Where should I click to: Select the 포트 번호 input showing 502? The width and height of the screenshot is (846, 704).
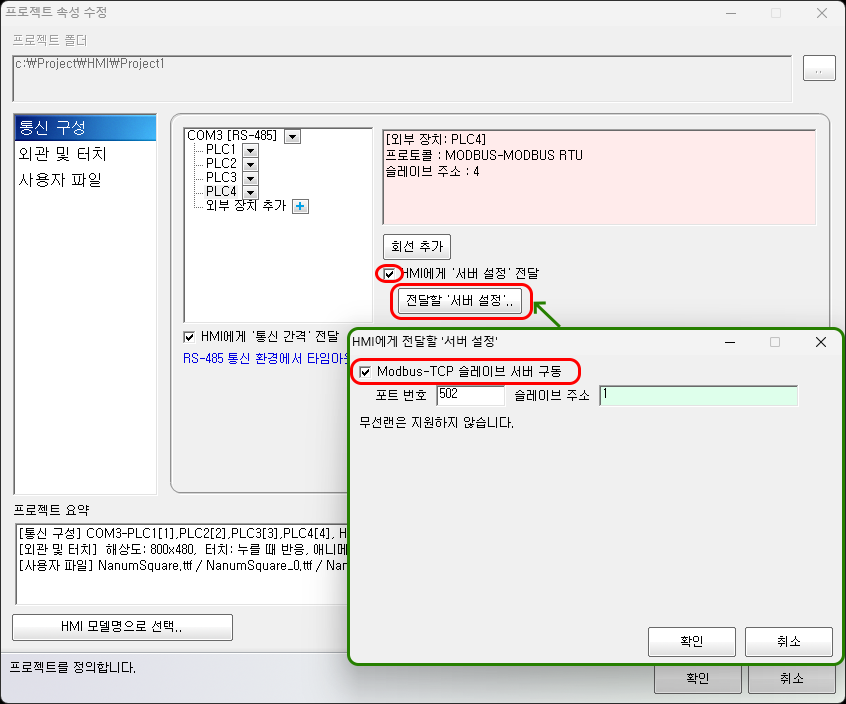click(470, 395)
